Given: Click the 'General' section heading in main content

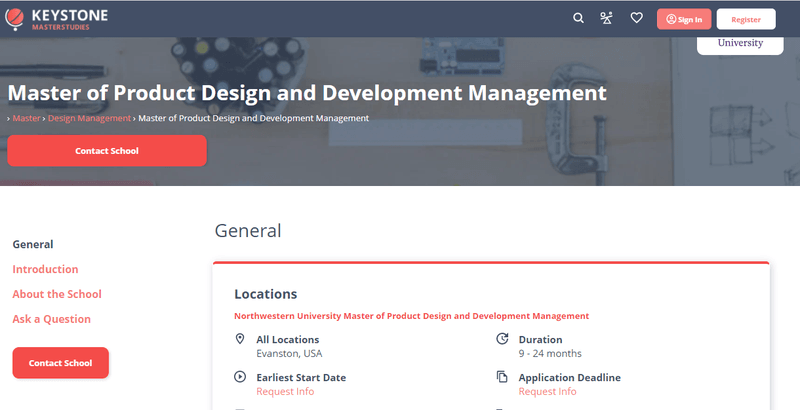Looking at the screenshot, I should pyautogui.click(x=248, y=230).
